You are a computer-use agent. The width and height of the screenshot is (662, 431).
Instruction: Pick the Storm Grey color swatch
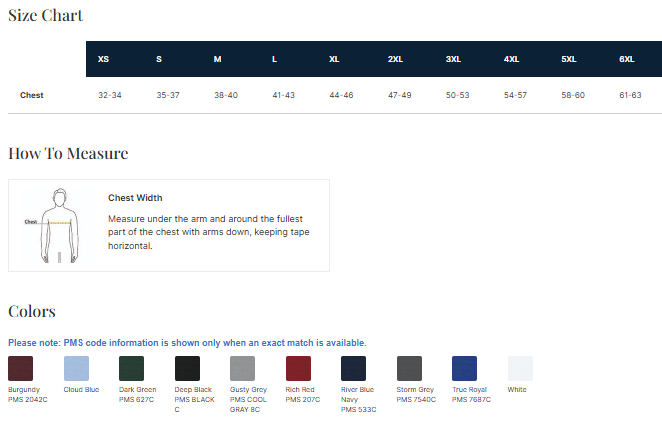pos(409,368)
